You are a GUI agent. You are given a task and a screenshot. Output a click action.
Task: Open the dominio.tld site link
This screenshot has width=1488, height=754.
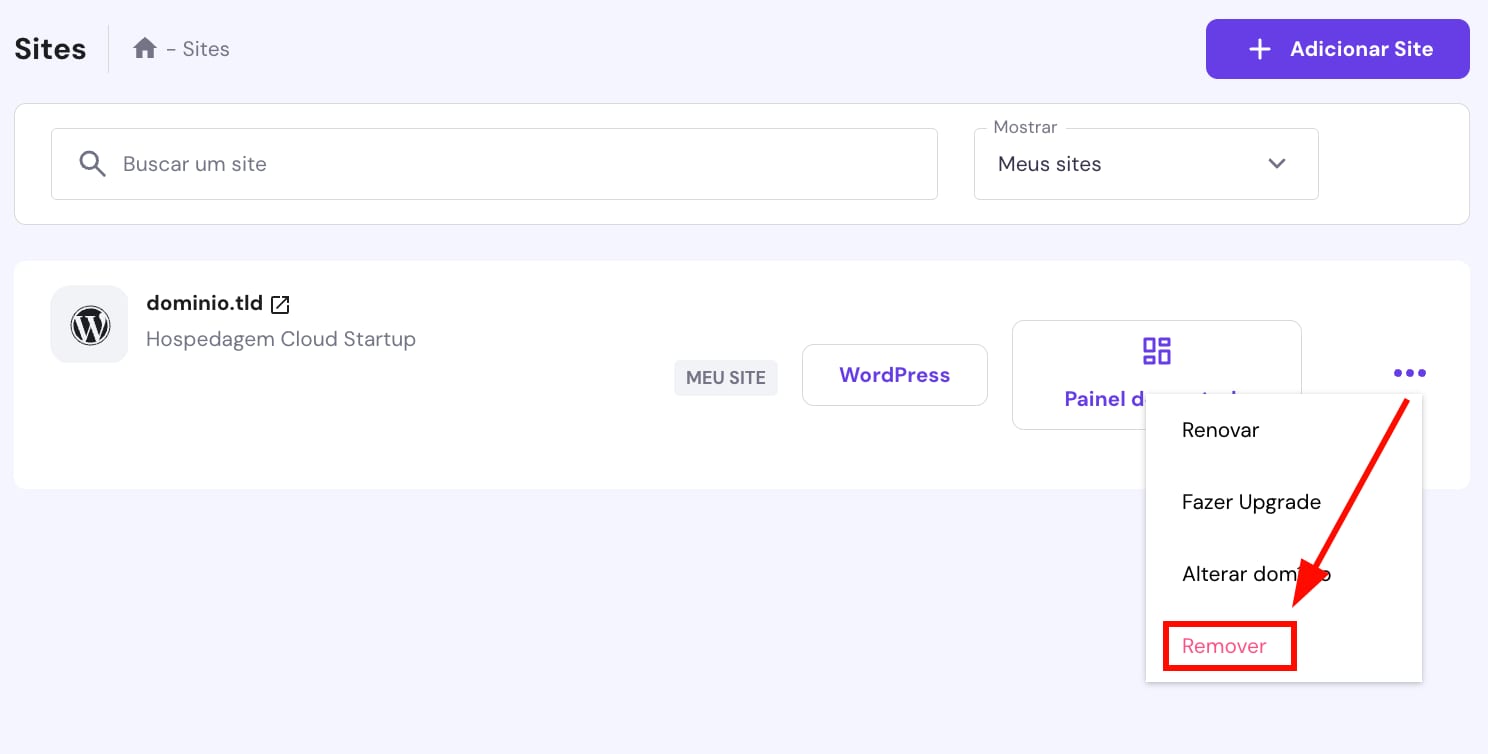click(204, 303)
